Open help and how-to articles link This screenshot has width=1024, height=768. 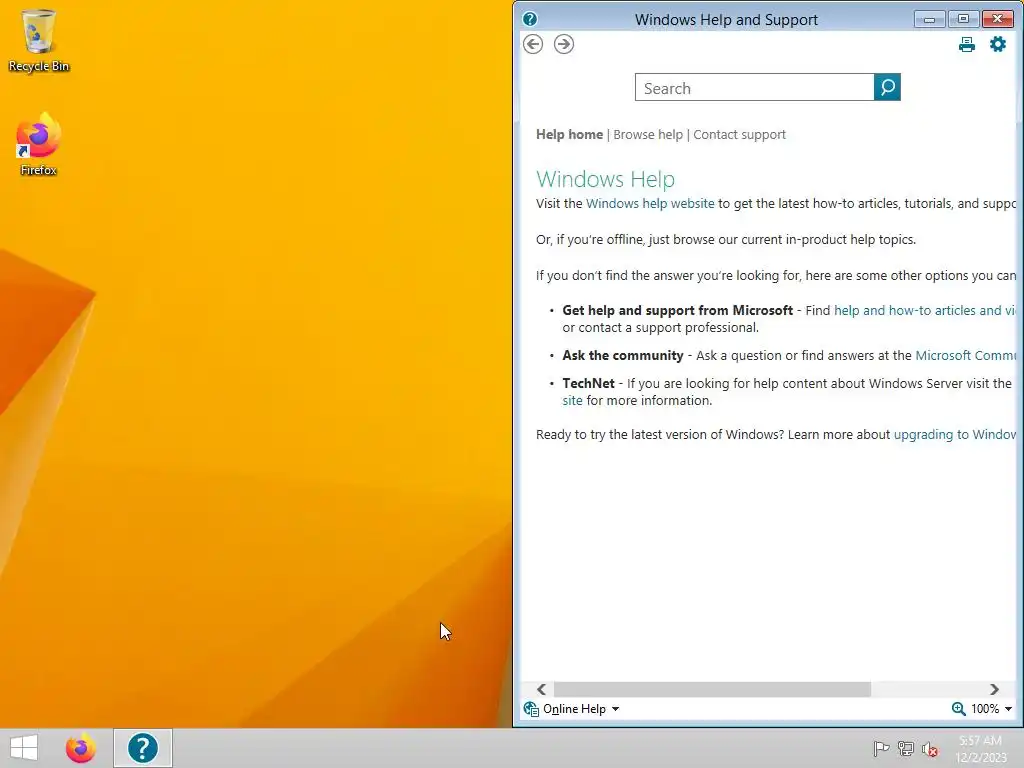point(925,311)
